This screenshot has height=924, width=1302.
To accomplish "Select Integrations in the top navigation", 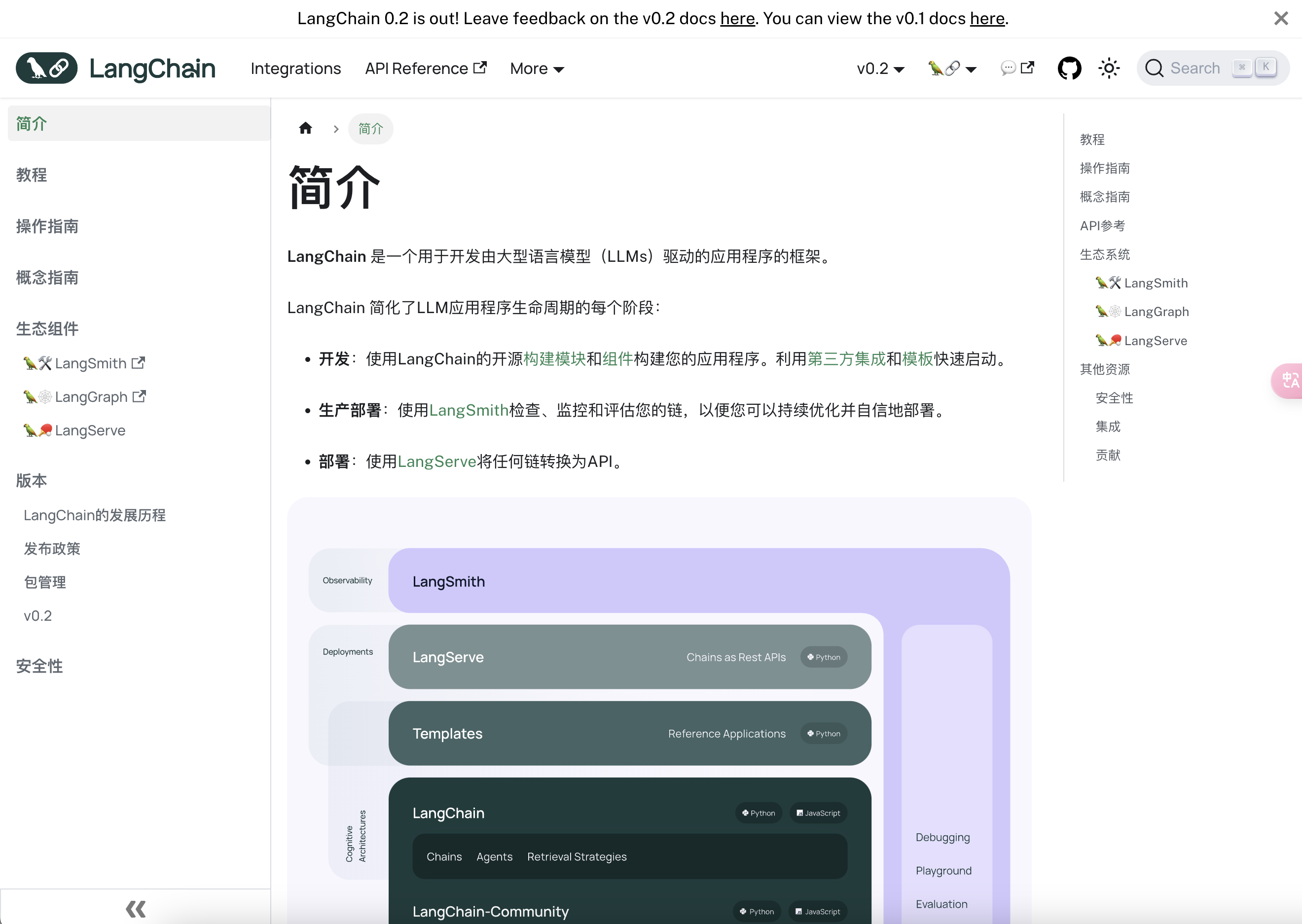I will 295,68.
